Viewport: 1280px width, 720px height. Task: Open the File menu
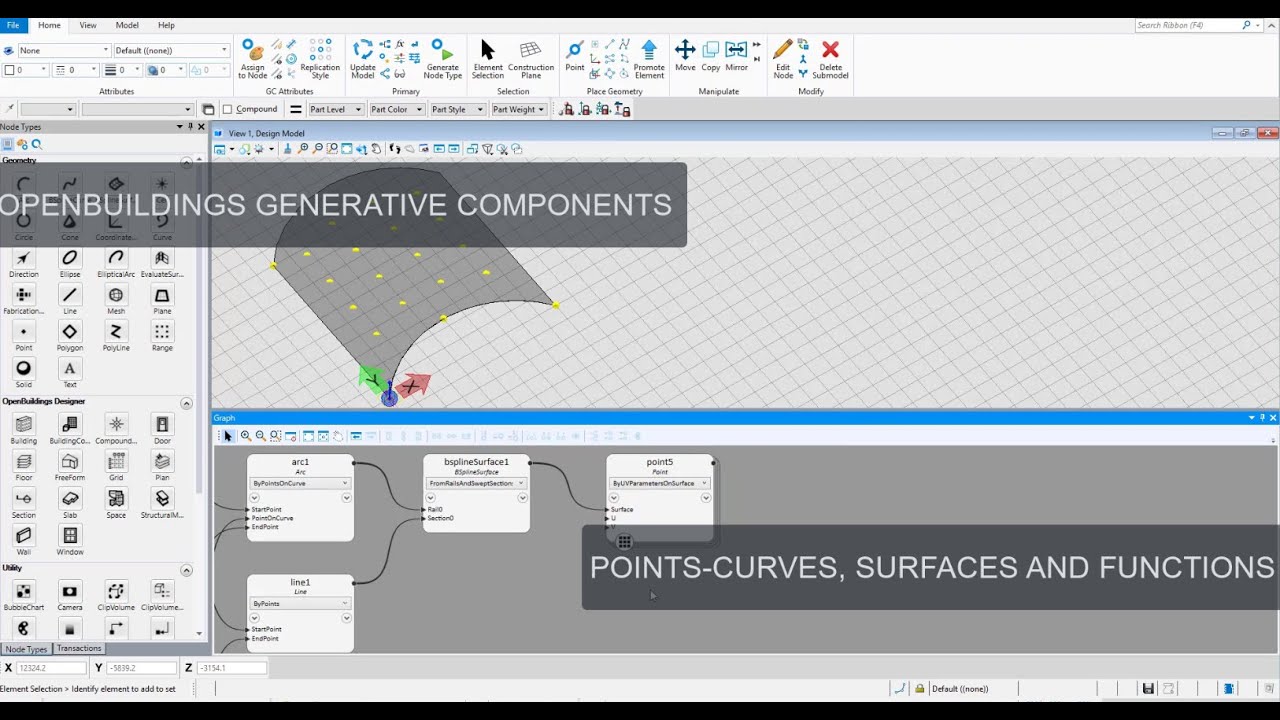tap(13, 25)
